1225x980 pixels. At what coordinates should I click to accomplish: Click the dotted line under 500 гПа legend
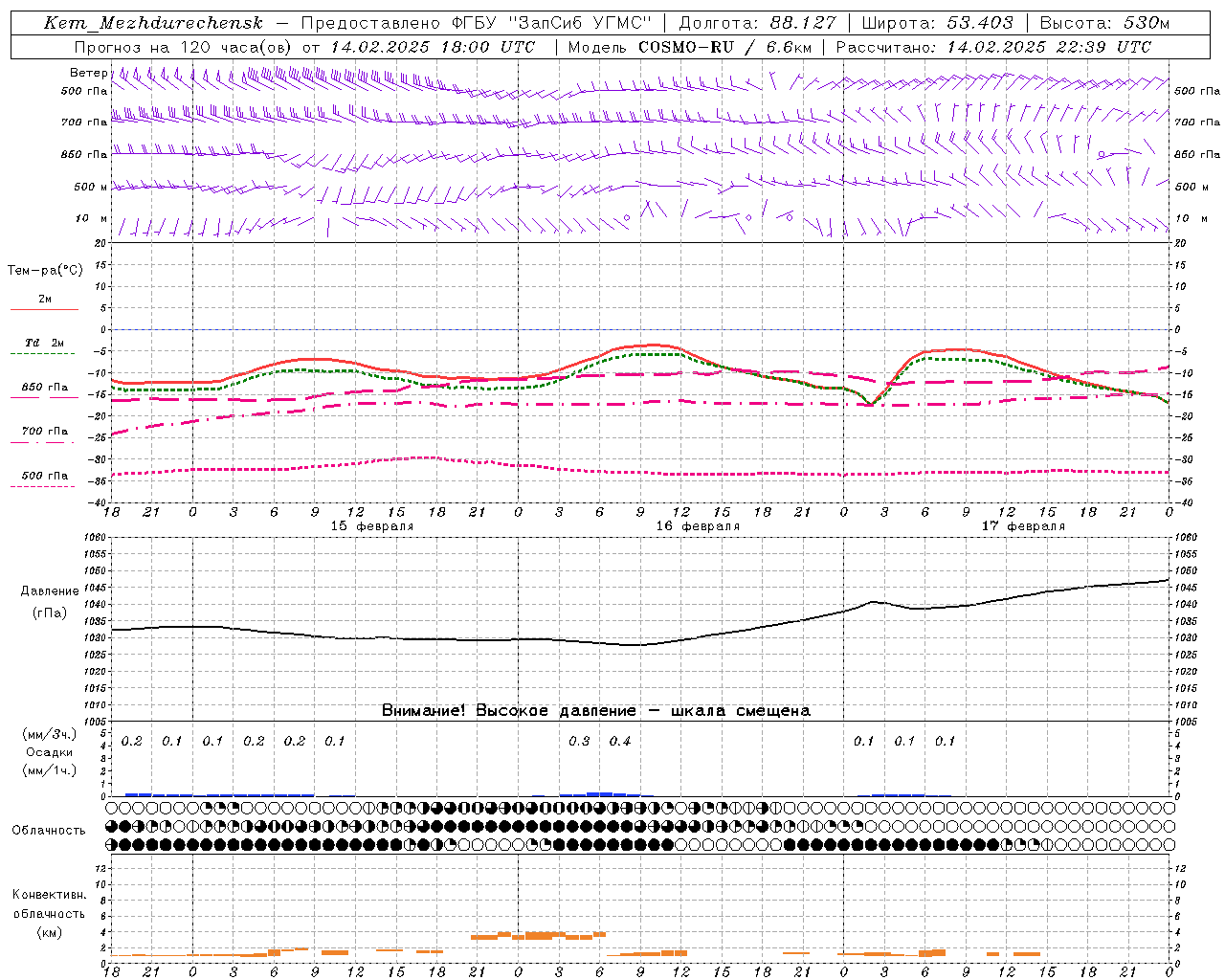(43, 486)
